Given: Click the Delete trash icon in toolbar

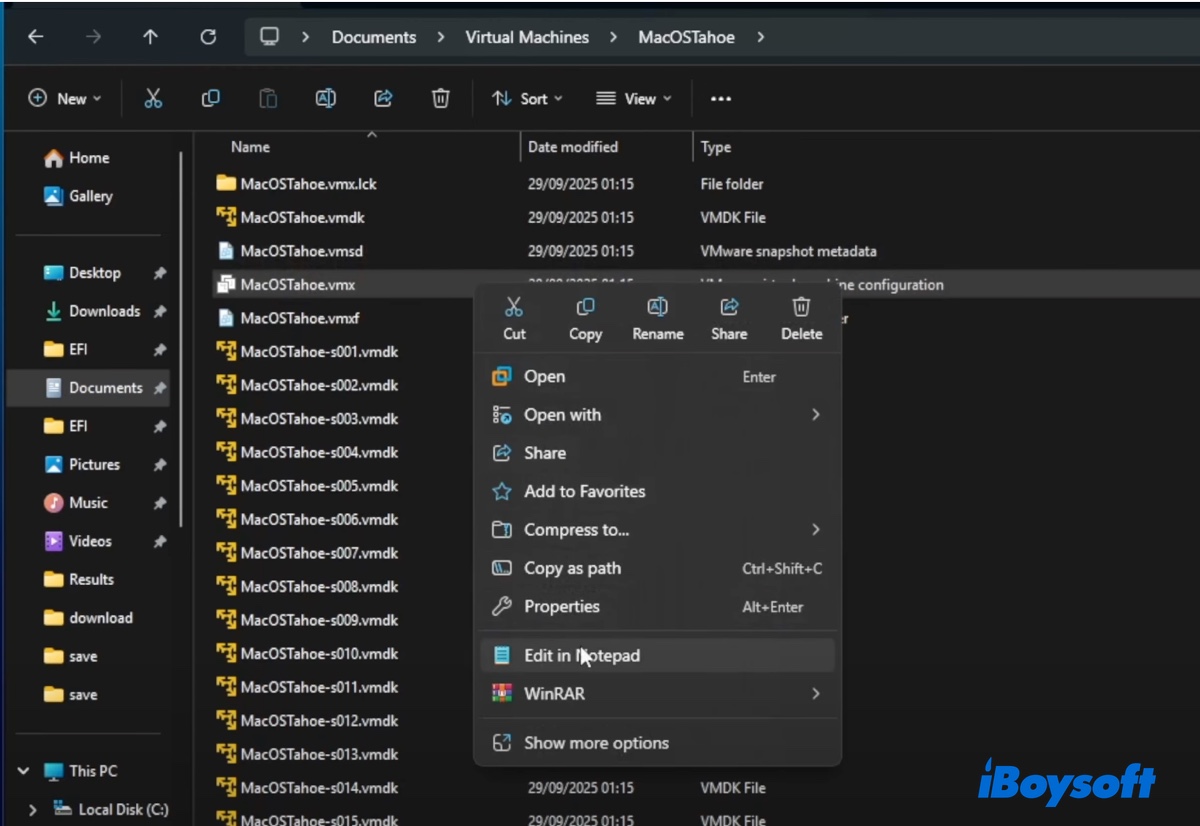Looking at the screenshot, I should pyautogui.click(x=440, y=98).
